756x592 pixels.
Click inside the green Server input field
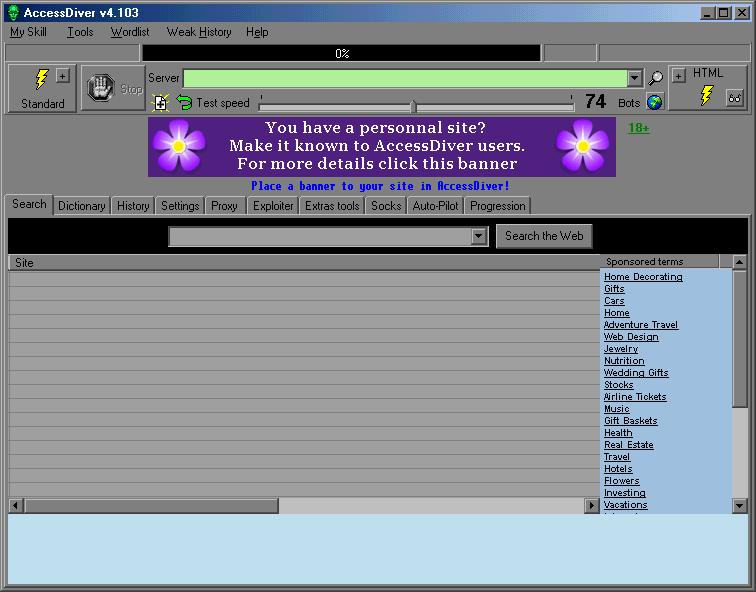405,78
